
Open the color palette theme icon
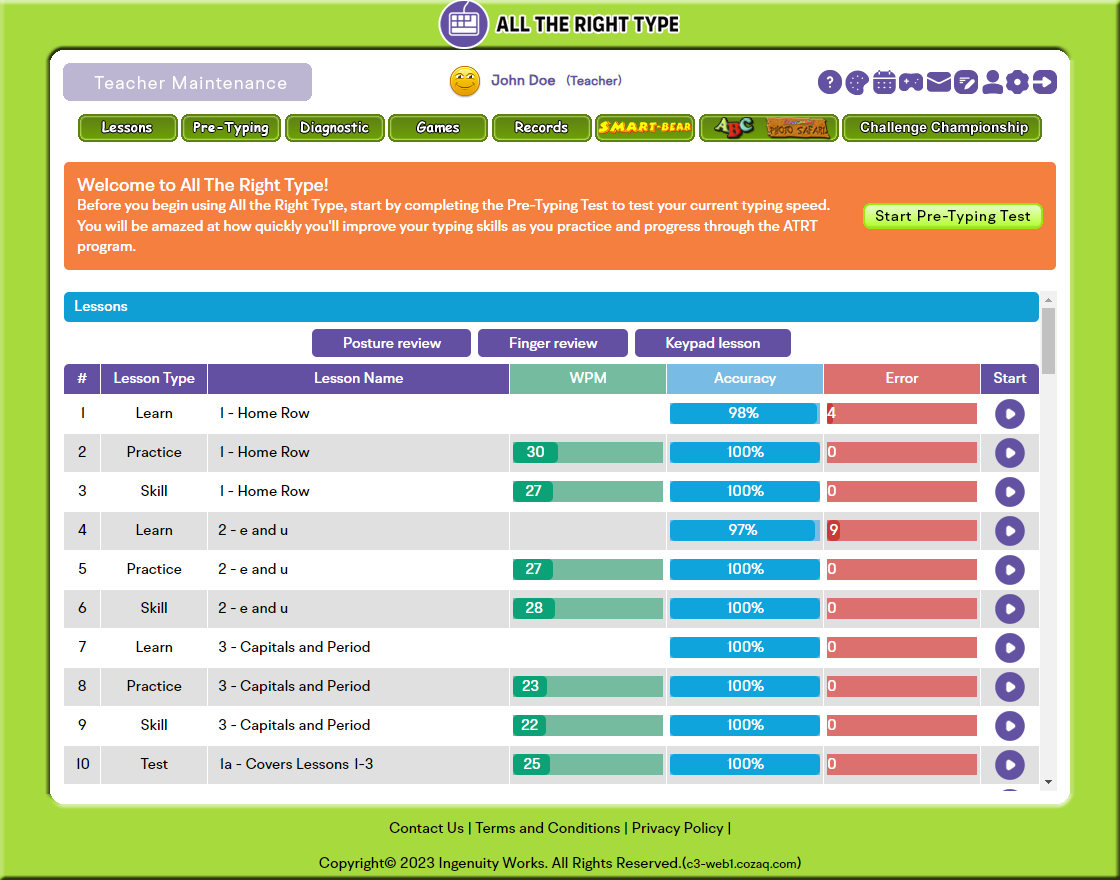tap(857, 83)
